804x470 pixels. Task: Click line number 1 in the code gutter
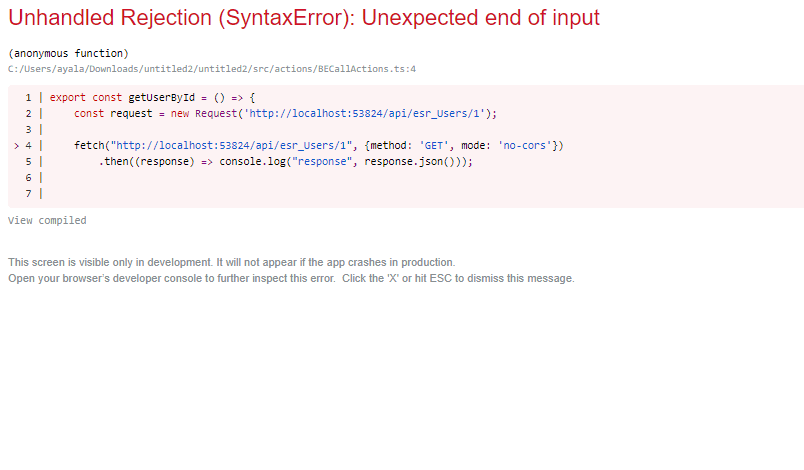point(29,98)
